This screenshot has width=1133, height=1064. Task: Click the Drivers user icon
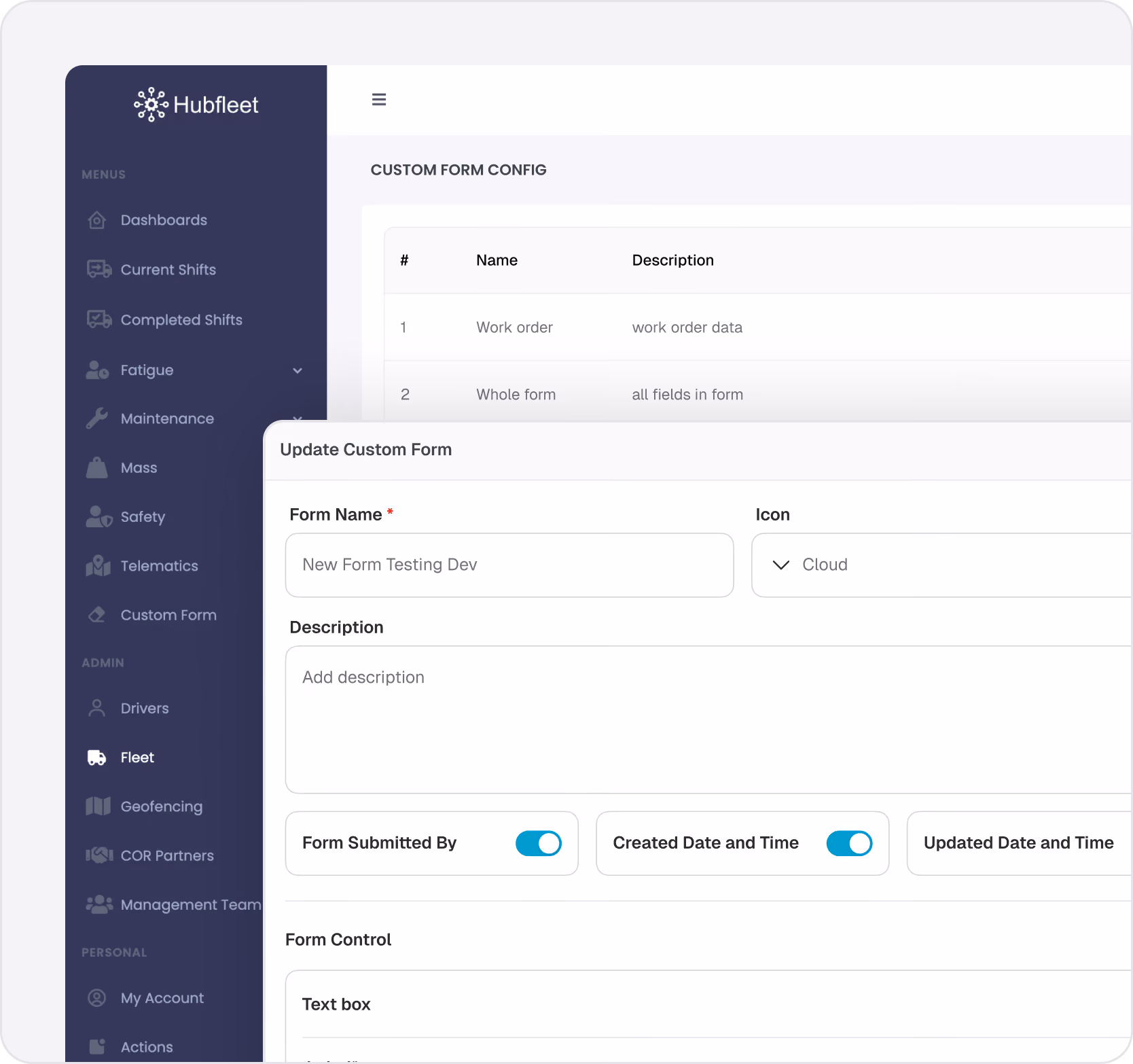coord(97,708)
